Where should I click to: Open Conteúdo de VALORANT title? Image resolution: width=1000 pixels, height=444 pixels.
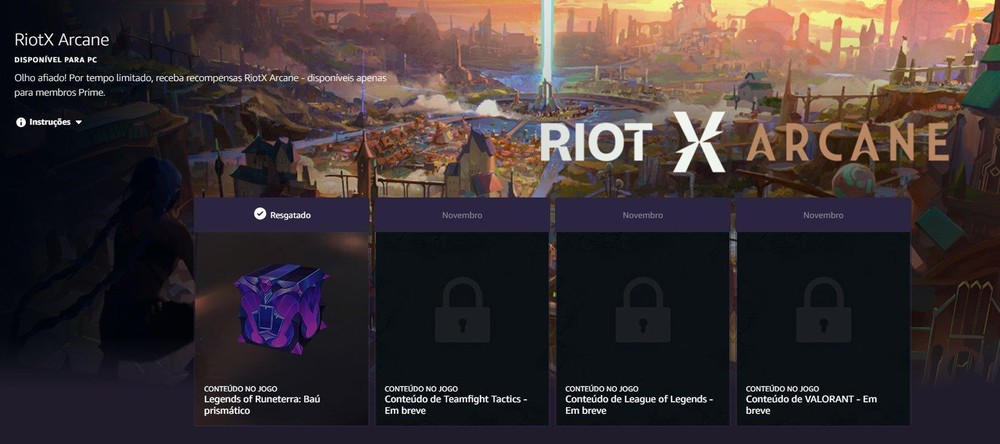point(812,405)
